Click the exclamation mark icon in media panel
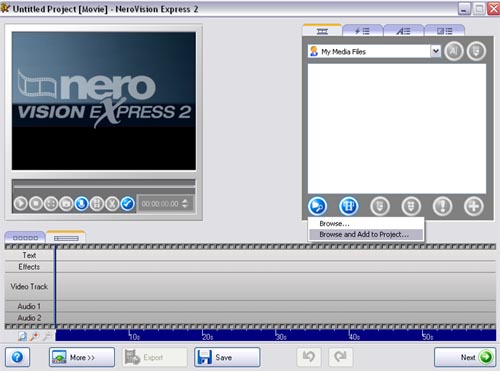This screenshot has width=500, height=371. tap(442, 206)
